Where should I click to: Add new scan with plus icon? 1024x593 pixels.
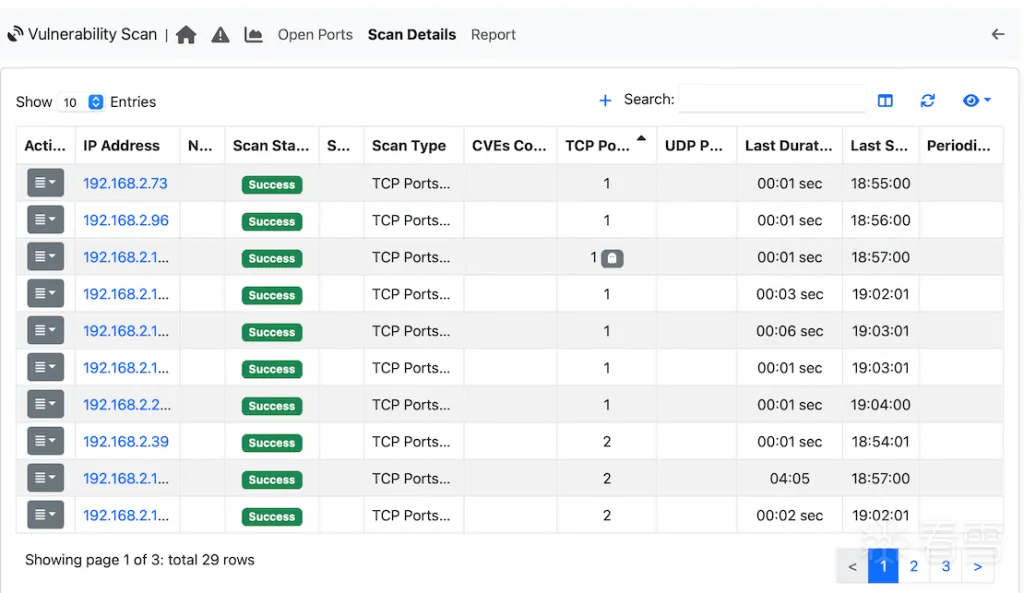(605, 101)
